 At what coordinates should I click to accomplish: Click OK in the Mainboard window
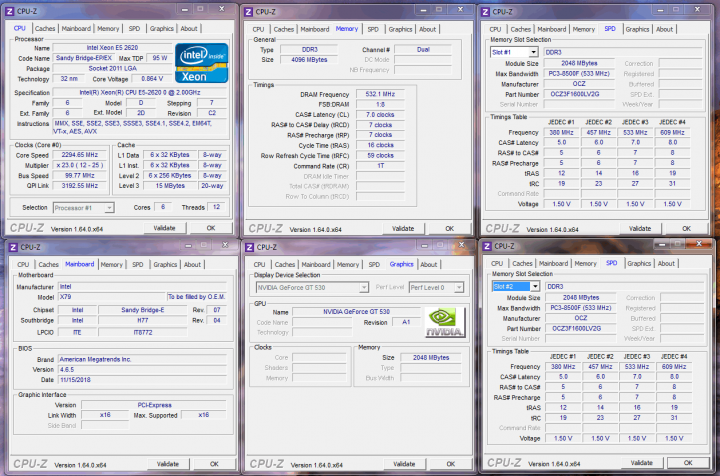point(214,464)
